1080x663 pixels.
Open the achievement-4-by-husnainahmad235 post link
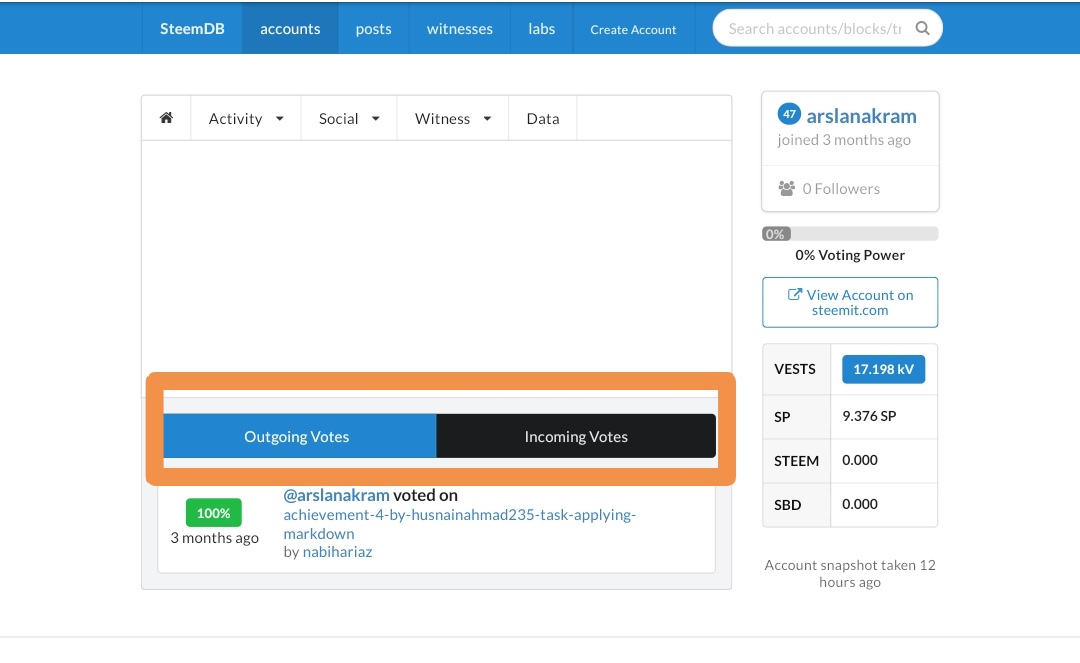click(459, 524)
